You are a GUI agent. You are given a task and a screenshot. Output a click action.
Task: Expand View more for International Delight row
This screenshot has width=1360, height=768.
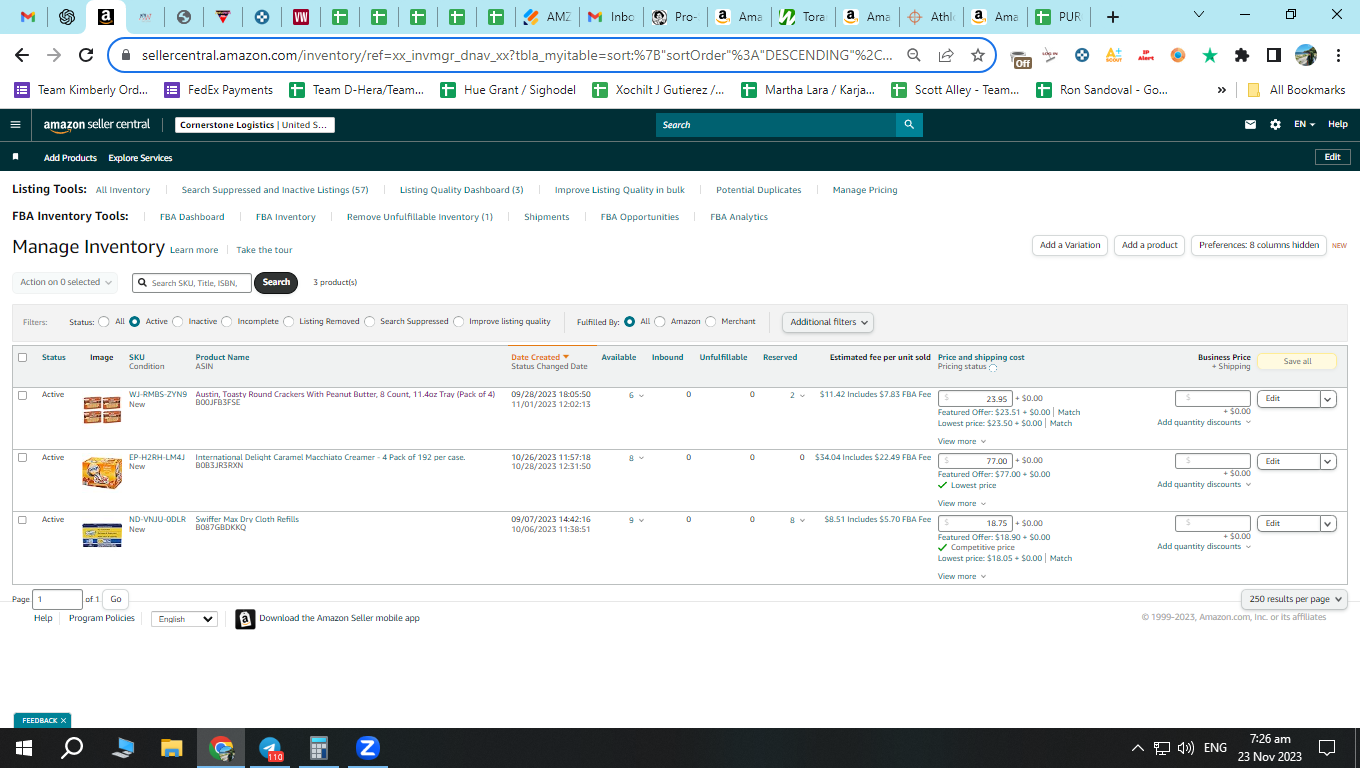[x=961, y=504]
